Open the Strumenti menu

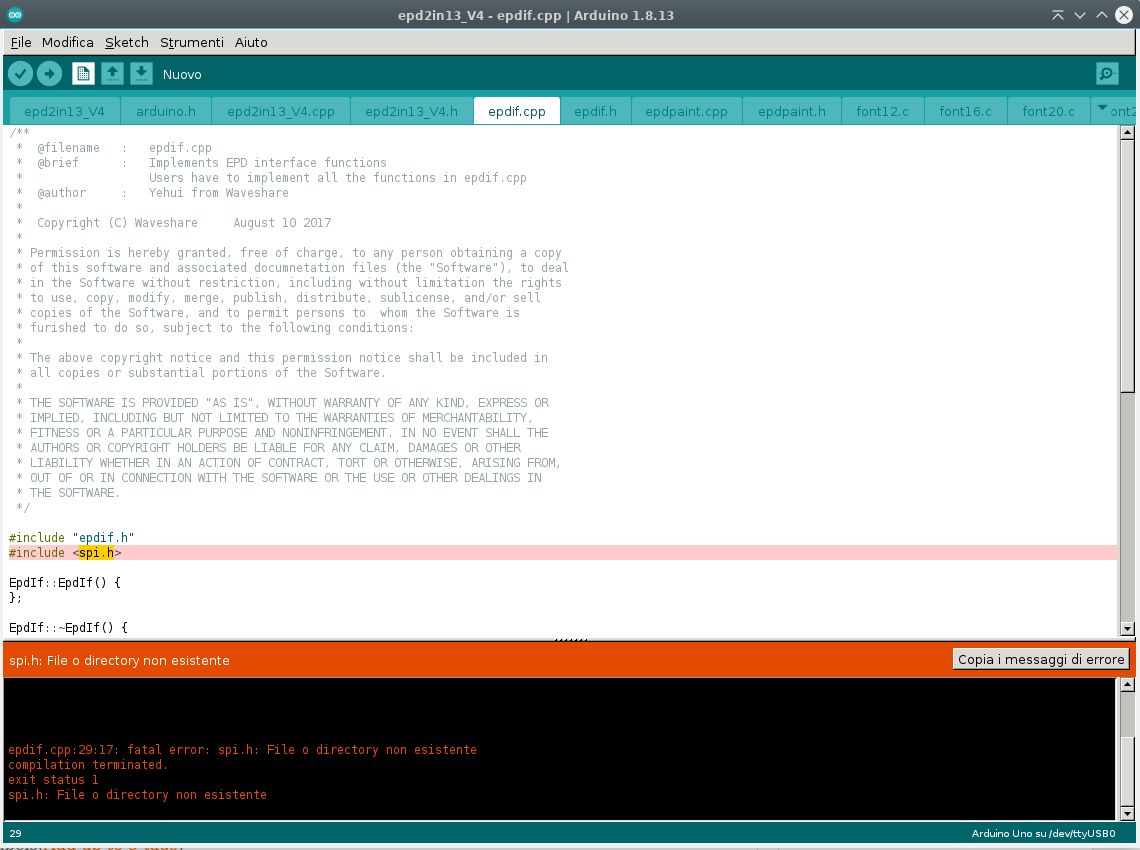click(x=192, y=42)
